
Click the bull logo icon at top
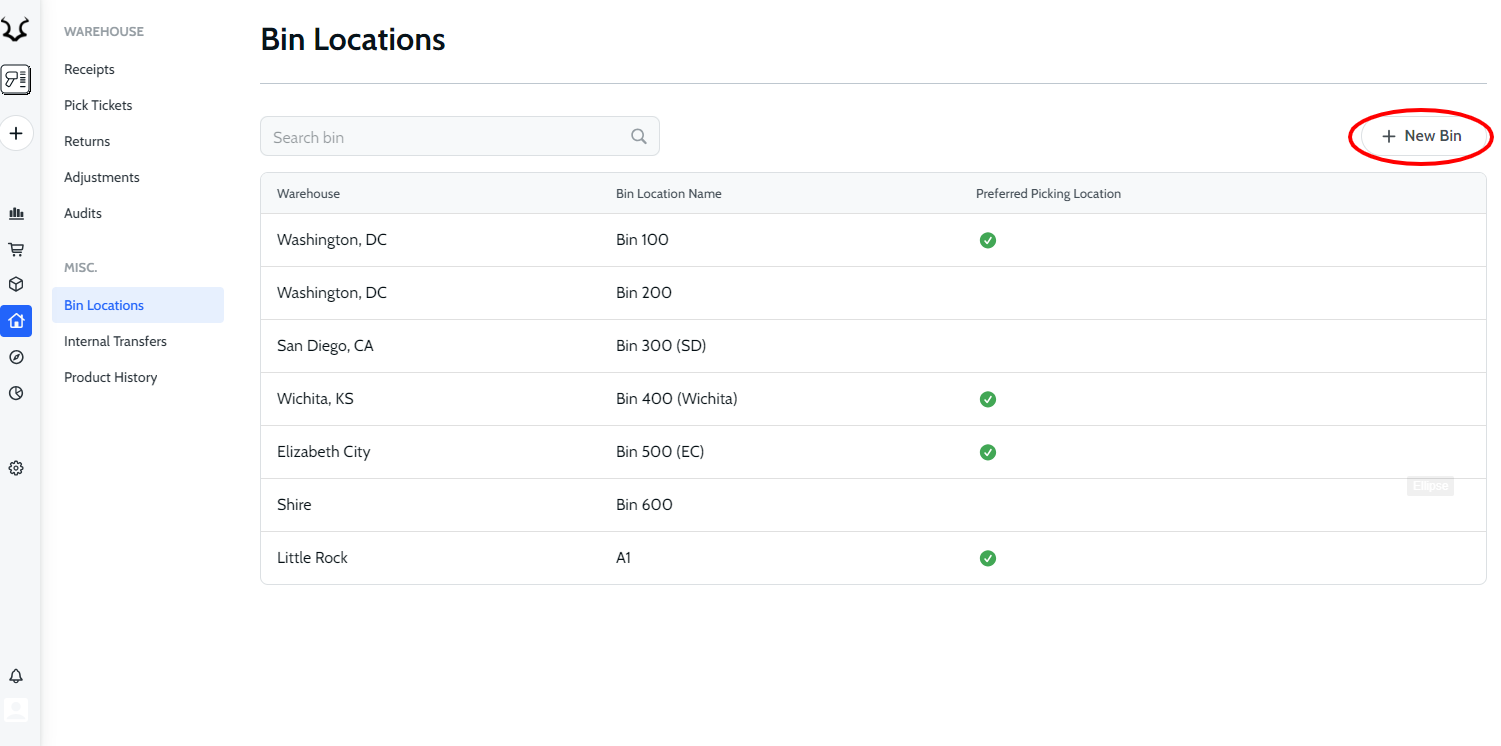(15, 31)
